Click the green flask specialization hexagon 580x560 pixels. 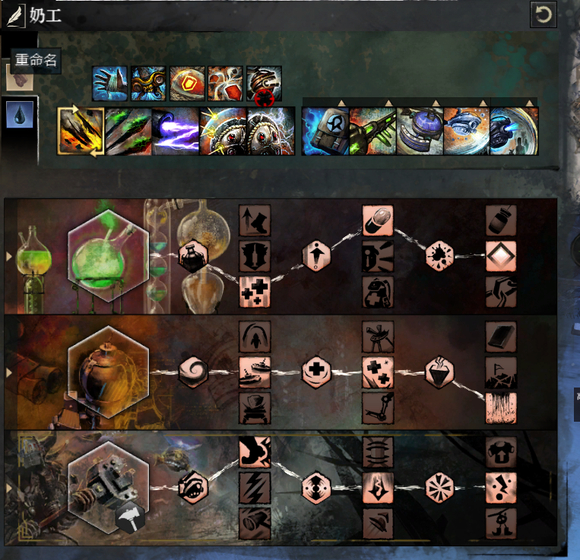[108, 256]
